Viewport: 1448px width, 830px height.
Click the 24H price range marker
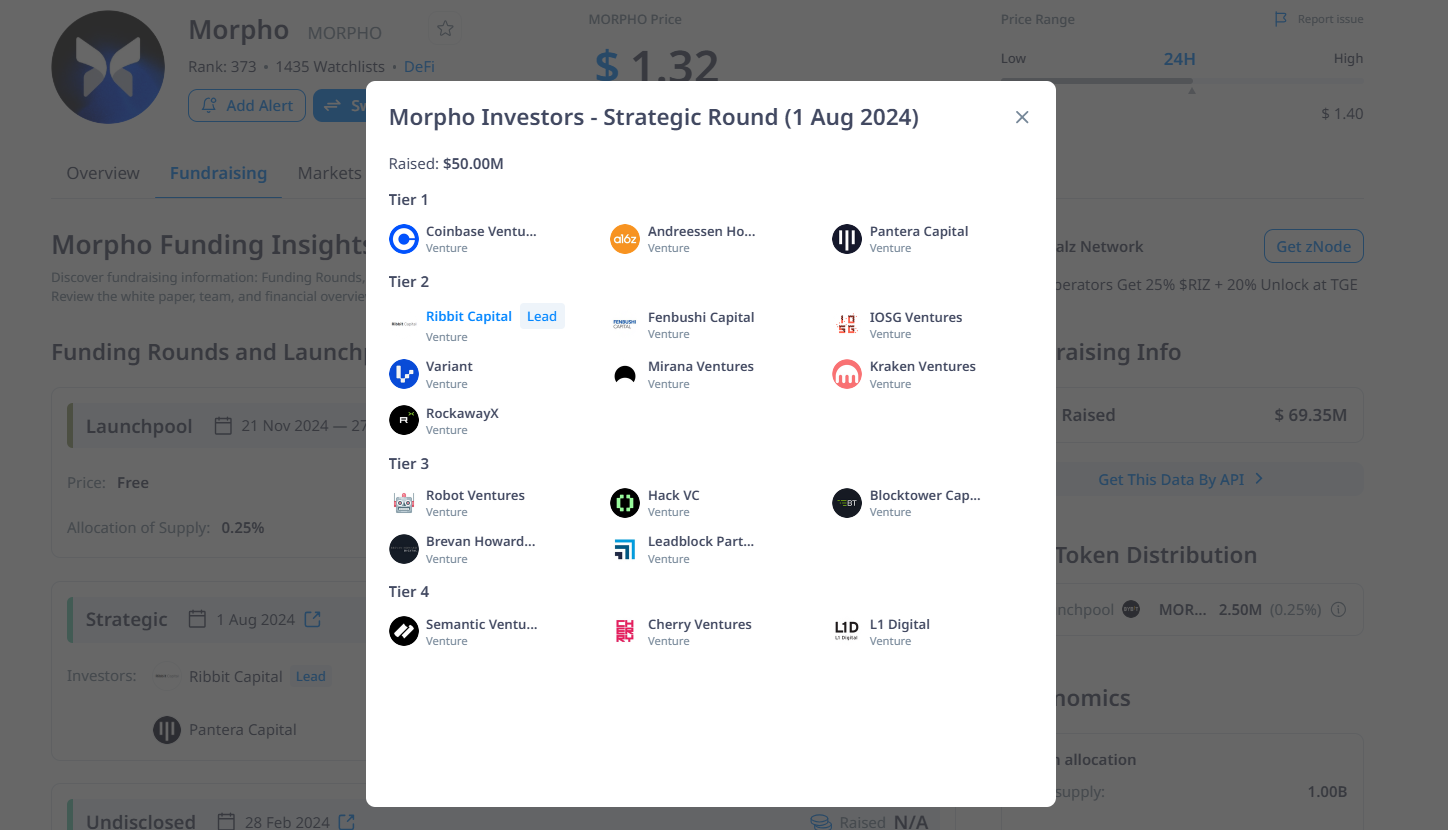tap(1179, 59)
